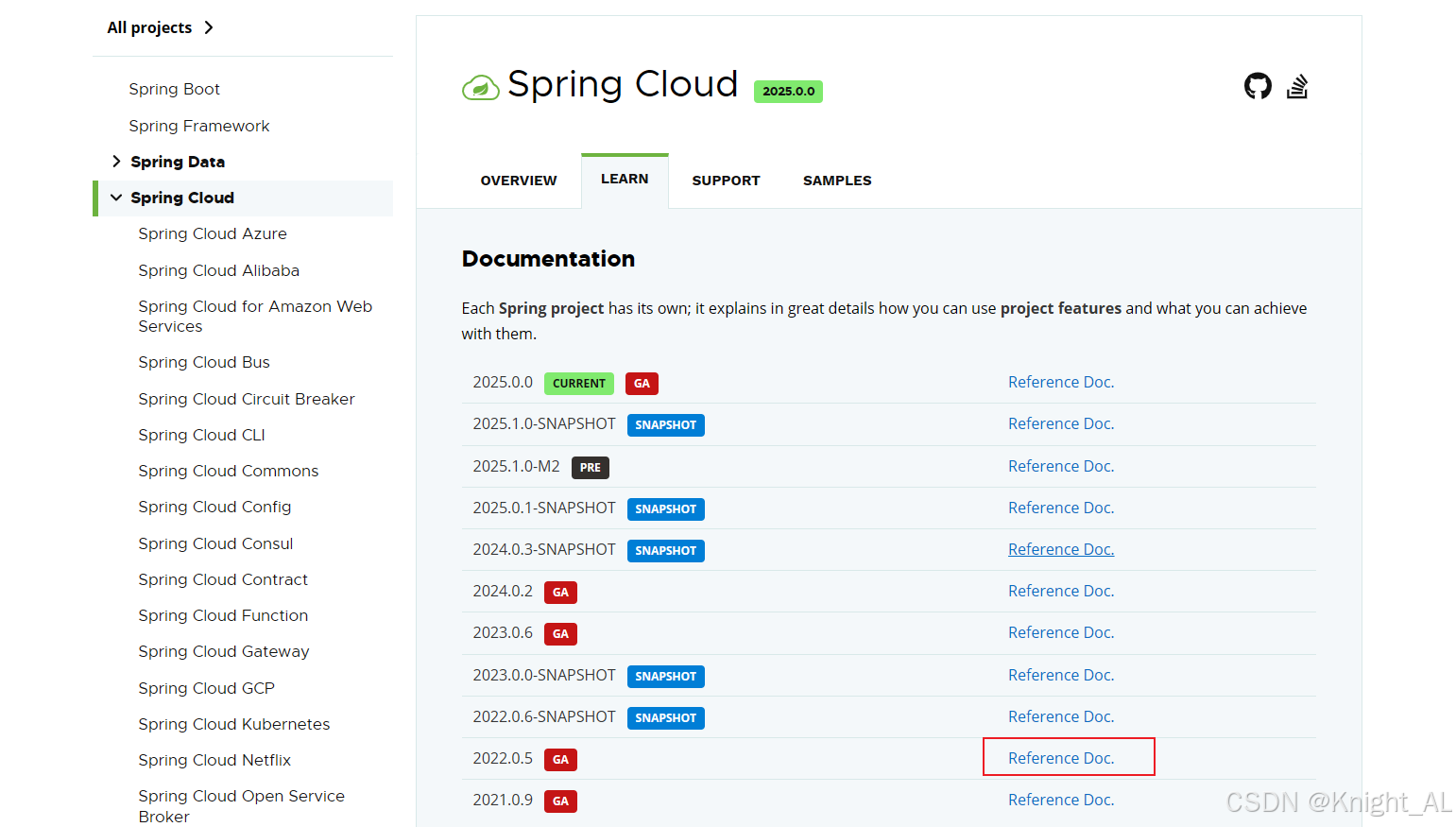The height and width of the screenshot is (827, 1456).
Task: Click the PRE badge on 2025.1.0-M2
Action: [x=591, y=468]
